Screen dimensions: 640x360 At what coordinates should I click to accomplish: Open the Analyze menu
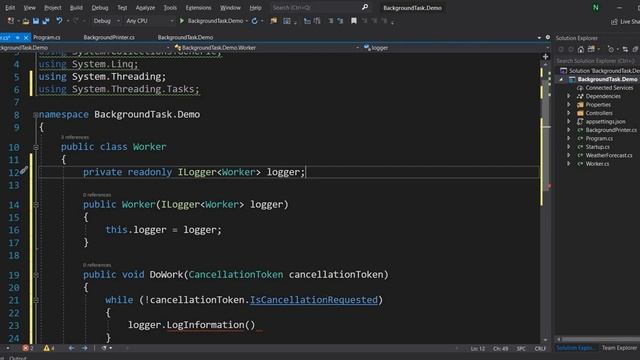[145, 7]
